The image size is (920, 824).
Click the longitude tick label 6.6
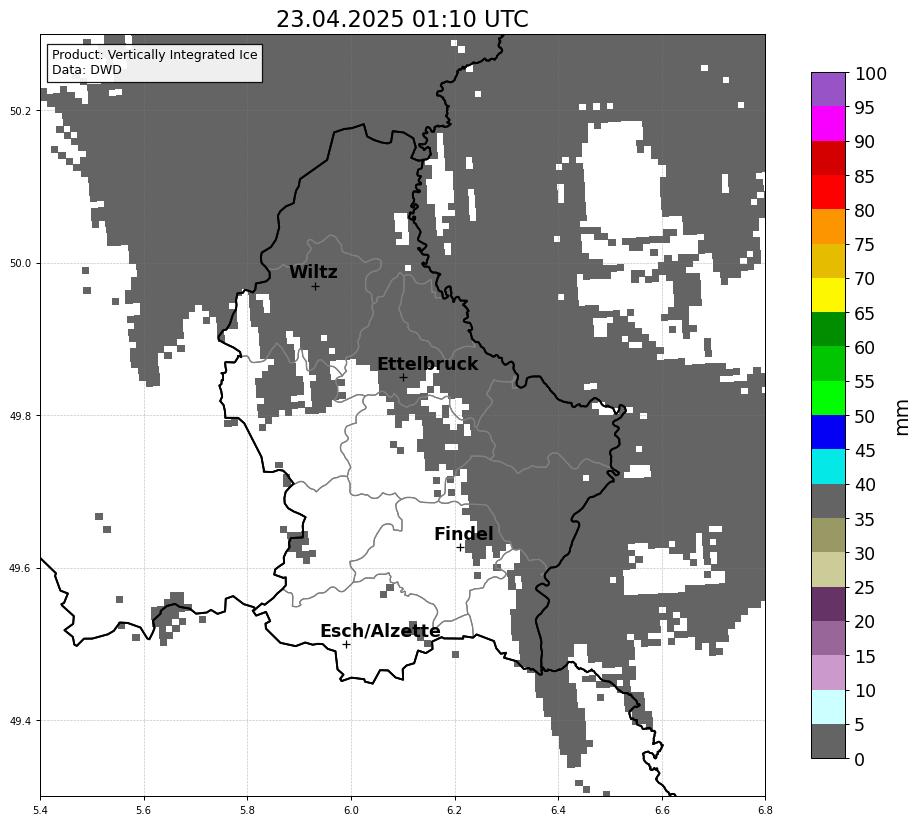(x=662, y=811)
